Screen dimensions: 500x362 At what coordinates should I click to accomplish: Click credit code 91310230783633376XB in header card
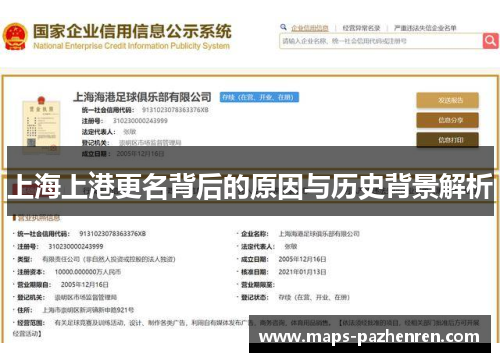pyautogui.click(x=175, y=110)
